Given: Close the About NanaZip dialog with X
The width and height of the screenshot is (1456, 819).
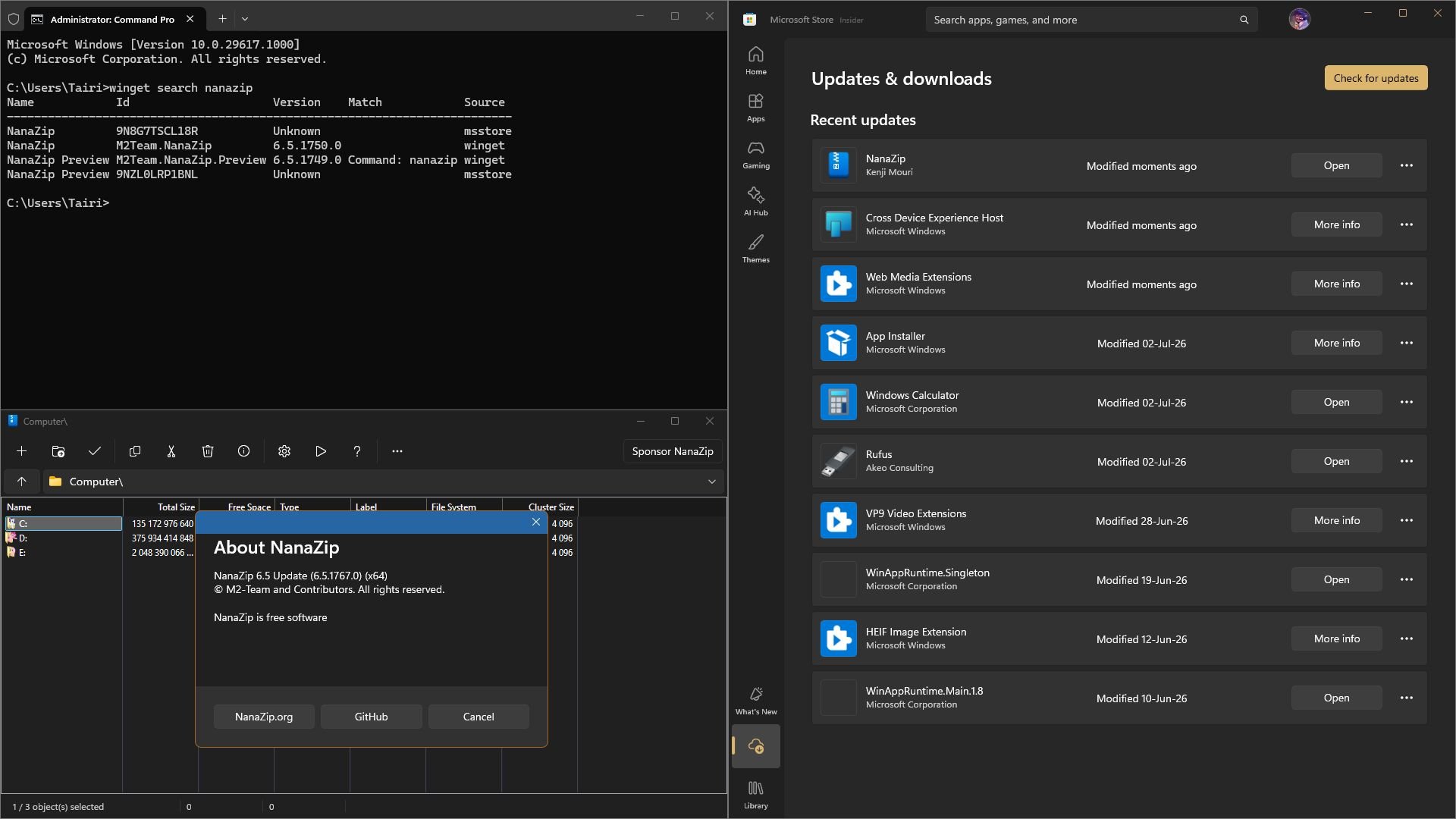Looking at the screenshot, I should coord(536,522).
